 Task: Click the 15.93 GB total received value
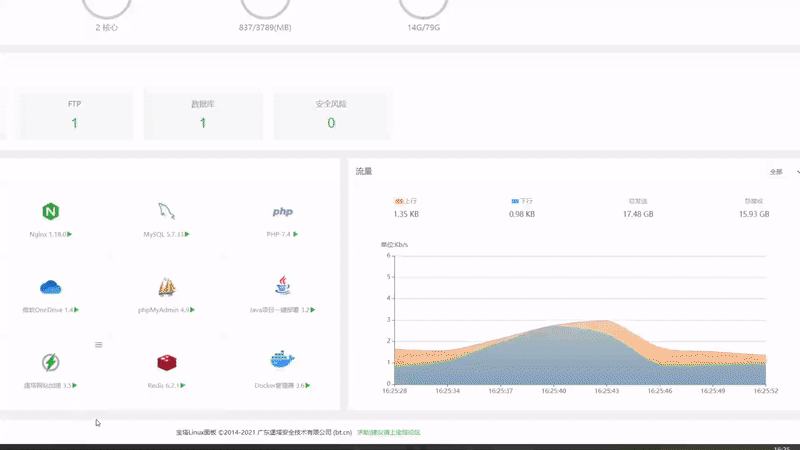click(x=754, y=214)
